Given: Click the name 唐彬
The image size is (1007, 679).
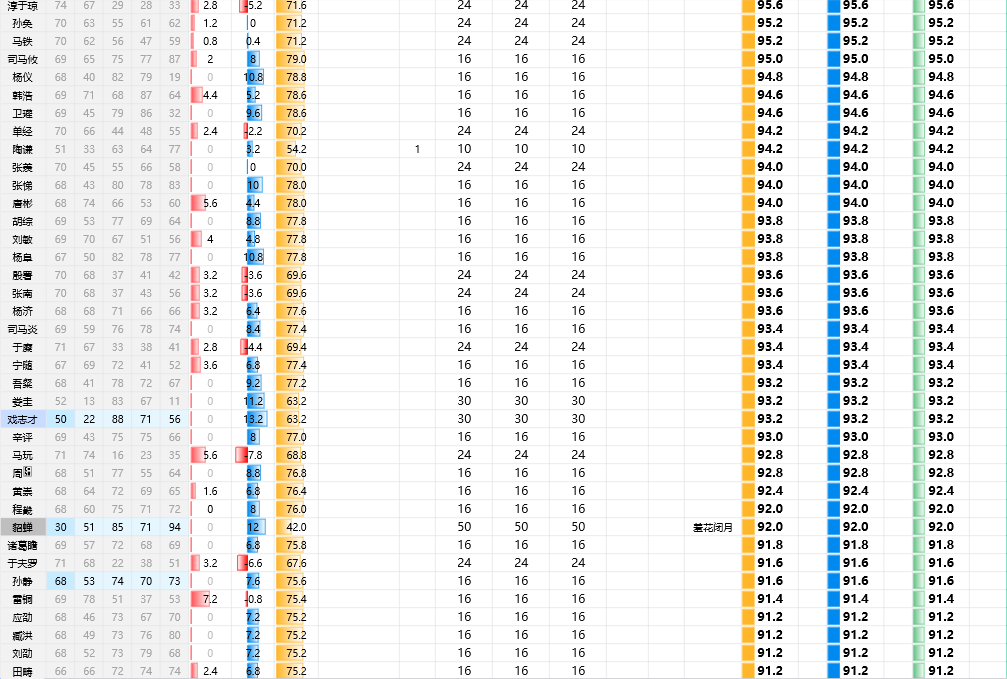Looking at the screenshot, I should [22, 204].
